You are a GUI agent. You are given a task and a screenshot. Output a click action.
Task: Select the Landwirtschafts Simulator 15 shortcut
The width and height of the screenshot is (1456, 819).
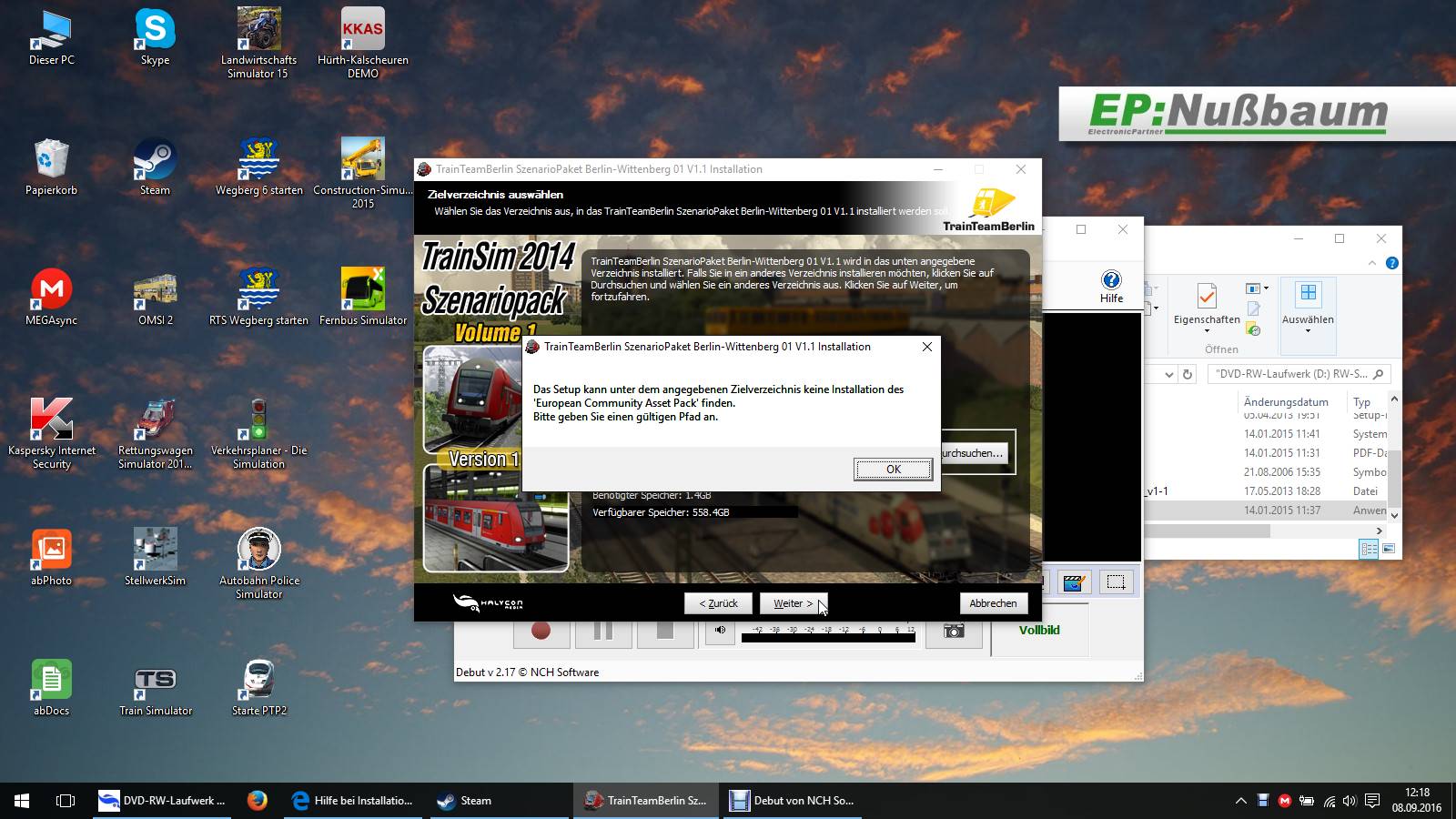point(258,44)
